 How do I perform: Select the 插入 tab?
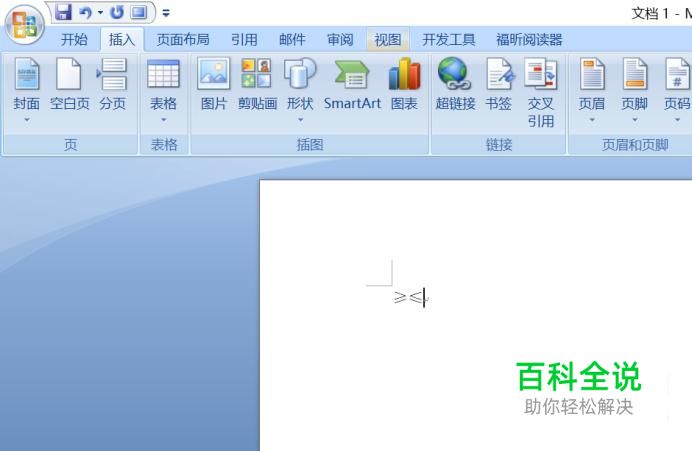(x=122, y=40)
